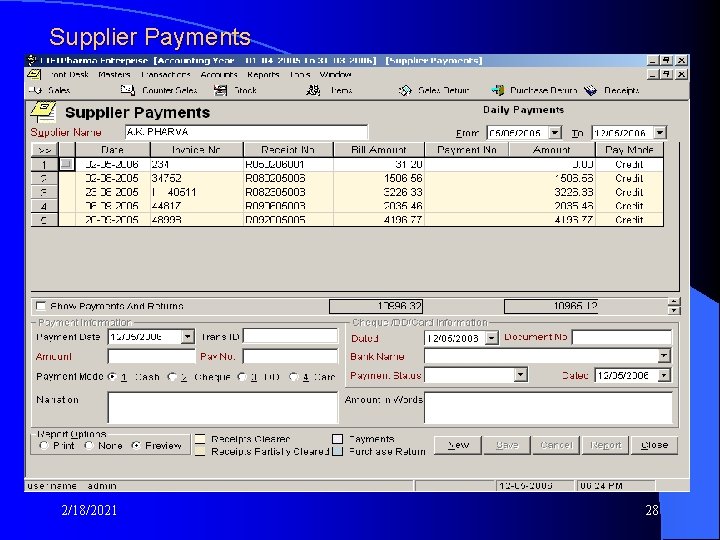The height and width of the screenshot is (540, 720).
Task: Open the Accounts menu
Action: coord(219,74)
